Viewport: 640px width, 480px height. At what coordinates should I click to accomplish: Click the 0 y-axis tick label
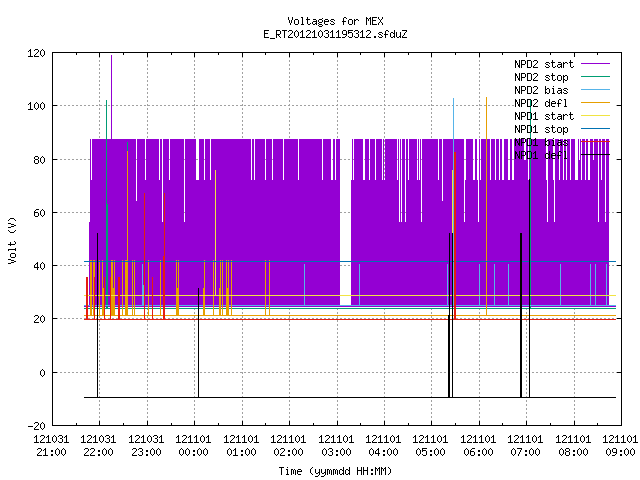42,373
